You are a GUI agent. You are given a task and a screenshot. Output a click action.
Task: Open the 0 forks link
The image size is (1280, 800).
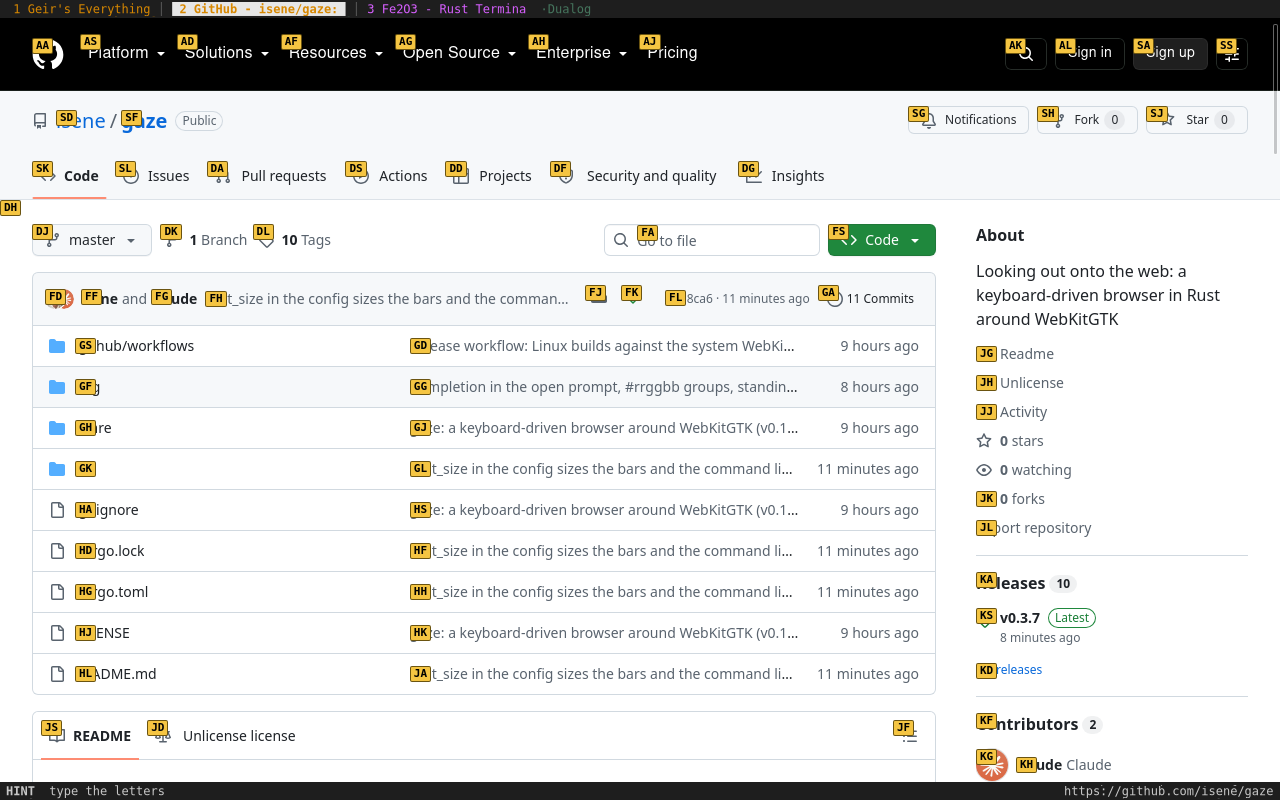[1010, 499]
